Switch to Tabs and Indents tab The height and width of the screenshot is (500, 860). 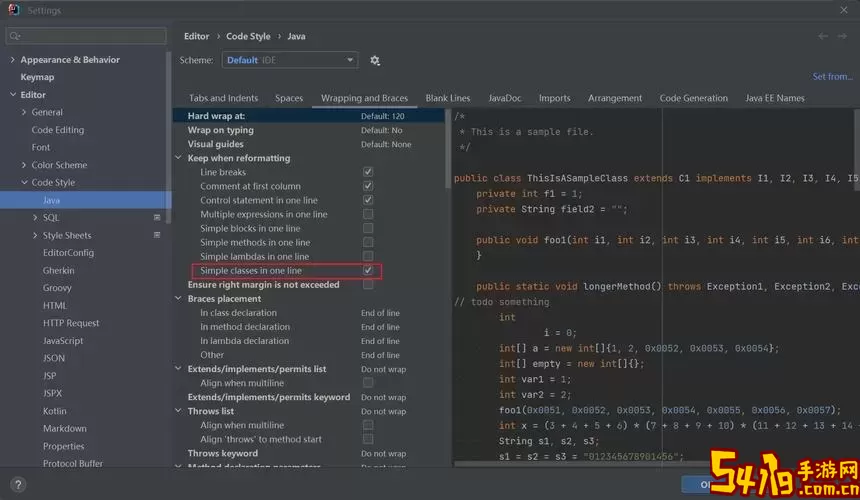pos(223,98)
